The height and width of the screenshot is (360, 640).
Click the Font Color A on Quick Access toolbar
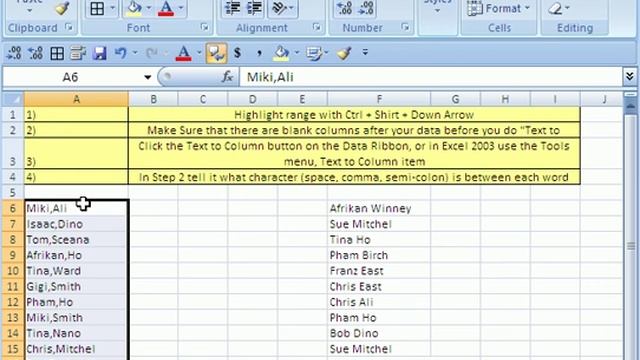pyautogui.click(x=184, y=53)
